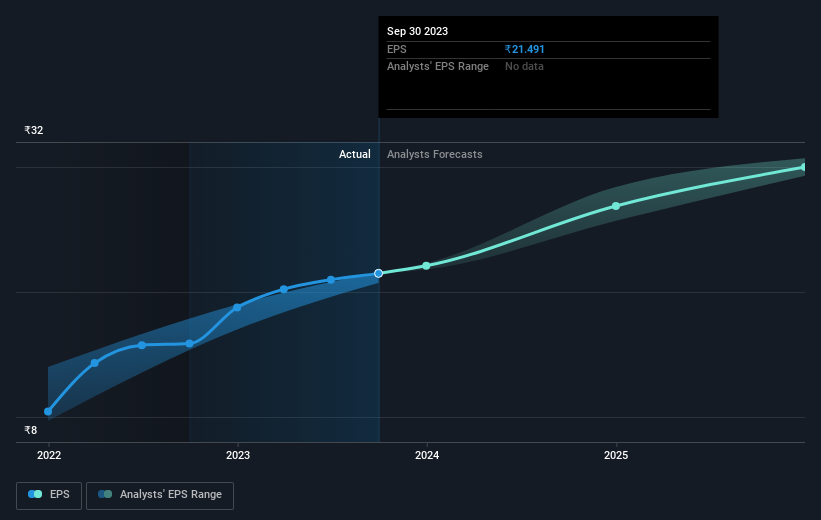
Task: Select the Sep 30 2023 EPS data point
Action: pyautogui.click(x=379, y=273)
